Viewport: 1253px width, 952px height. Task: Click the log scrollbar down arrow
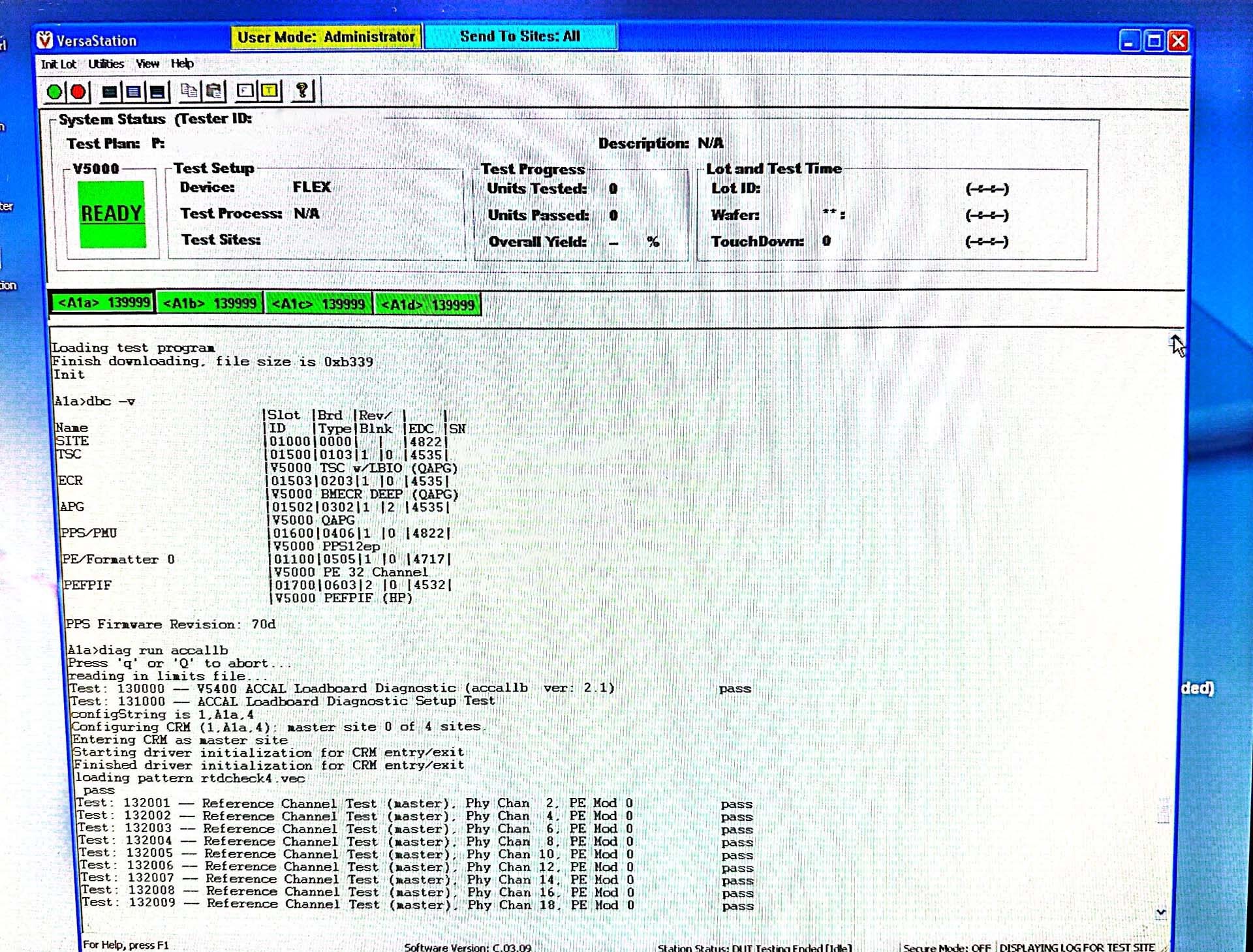(x=1161, y=912)
